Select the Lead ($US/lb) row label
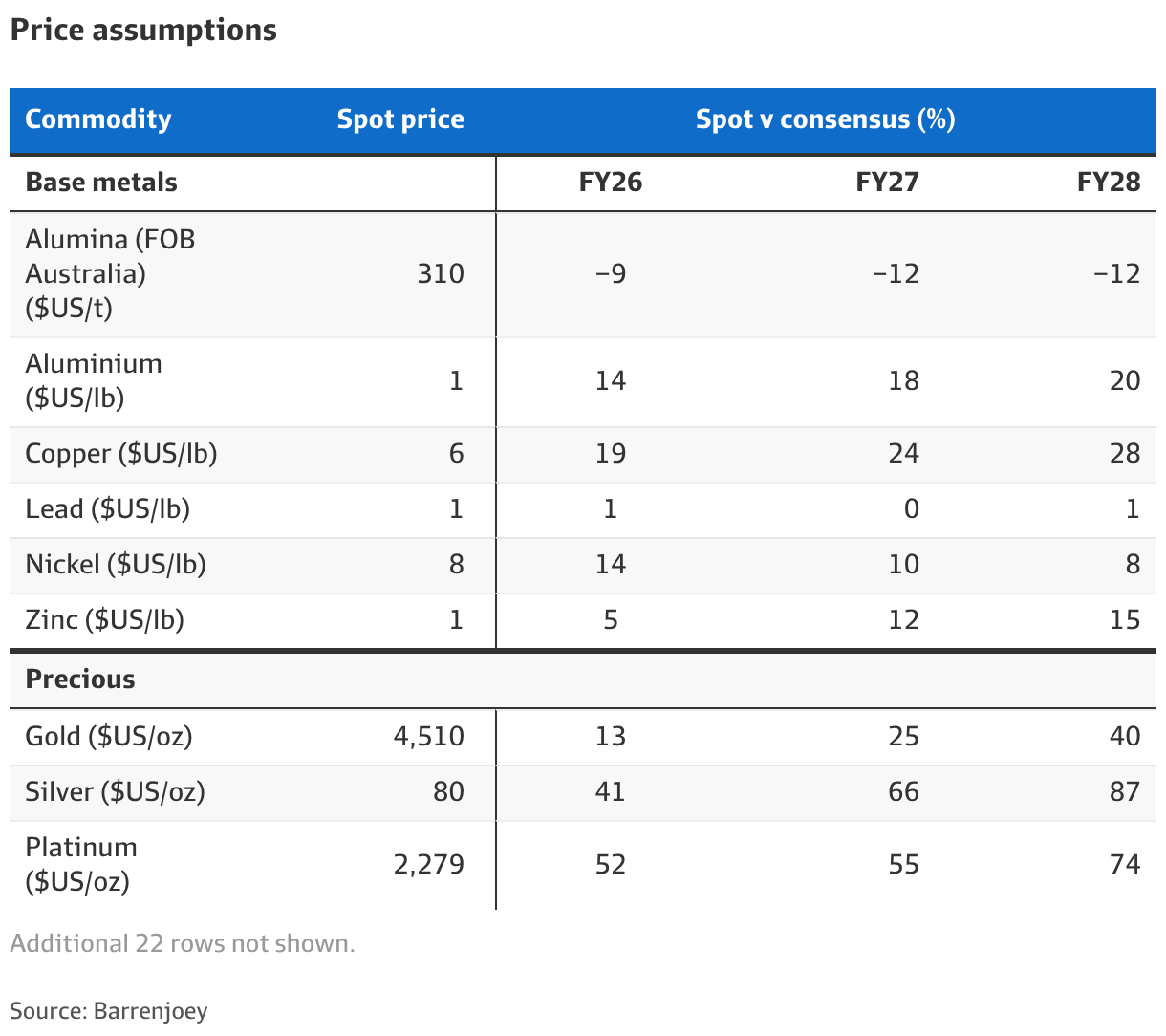The height and width of the screenshot is (1036, 1166). point(108,508)
